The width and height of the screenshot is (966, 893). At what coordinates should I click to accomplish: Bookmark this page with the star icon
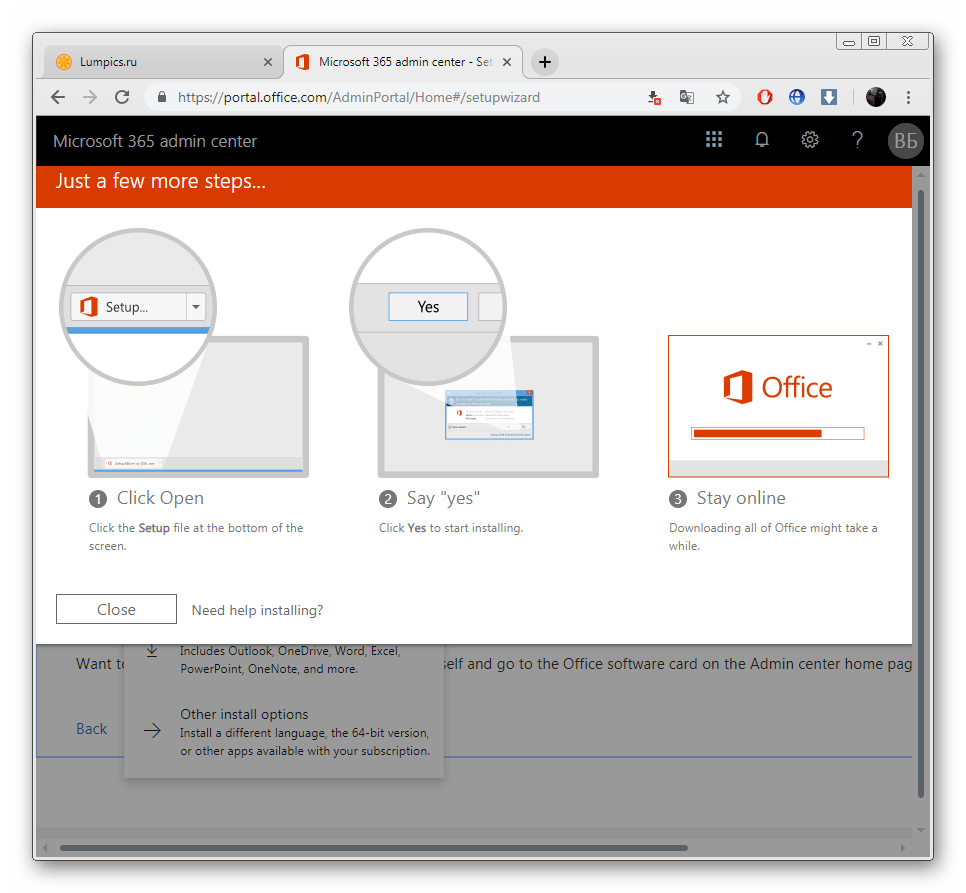click(723, 97)
